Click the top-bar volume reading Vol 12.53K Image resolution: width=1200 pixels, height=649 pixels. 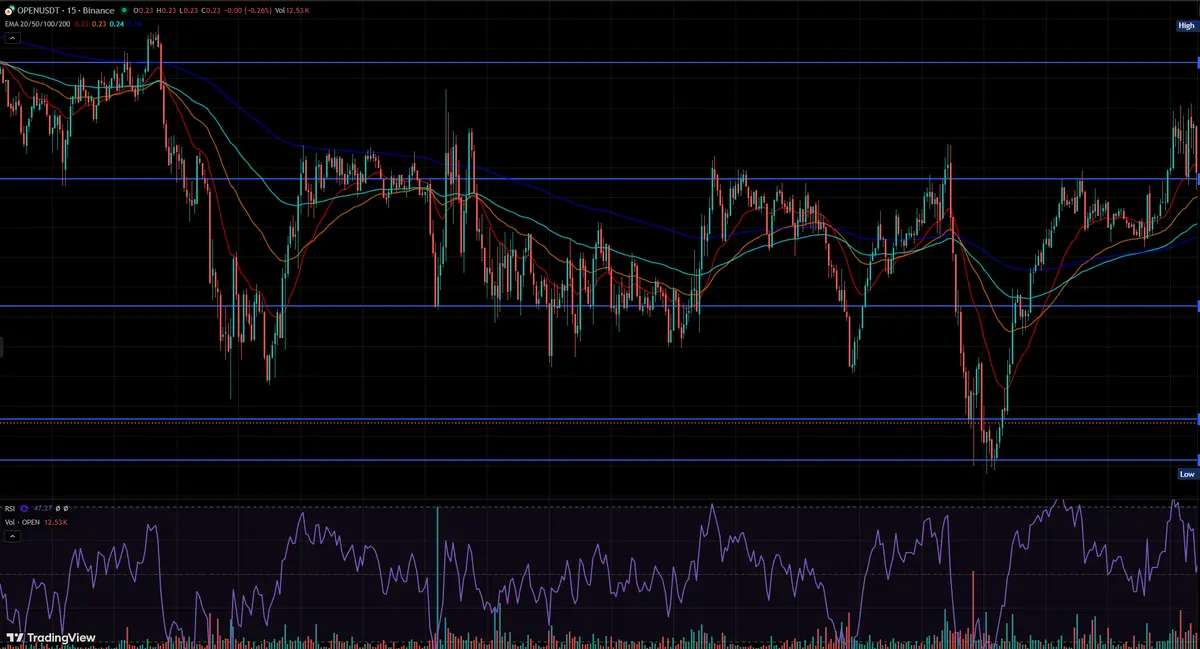[x=292, y=11]
